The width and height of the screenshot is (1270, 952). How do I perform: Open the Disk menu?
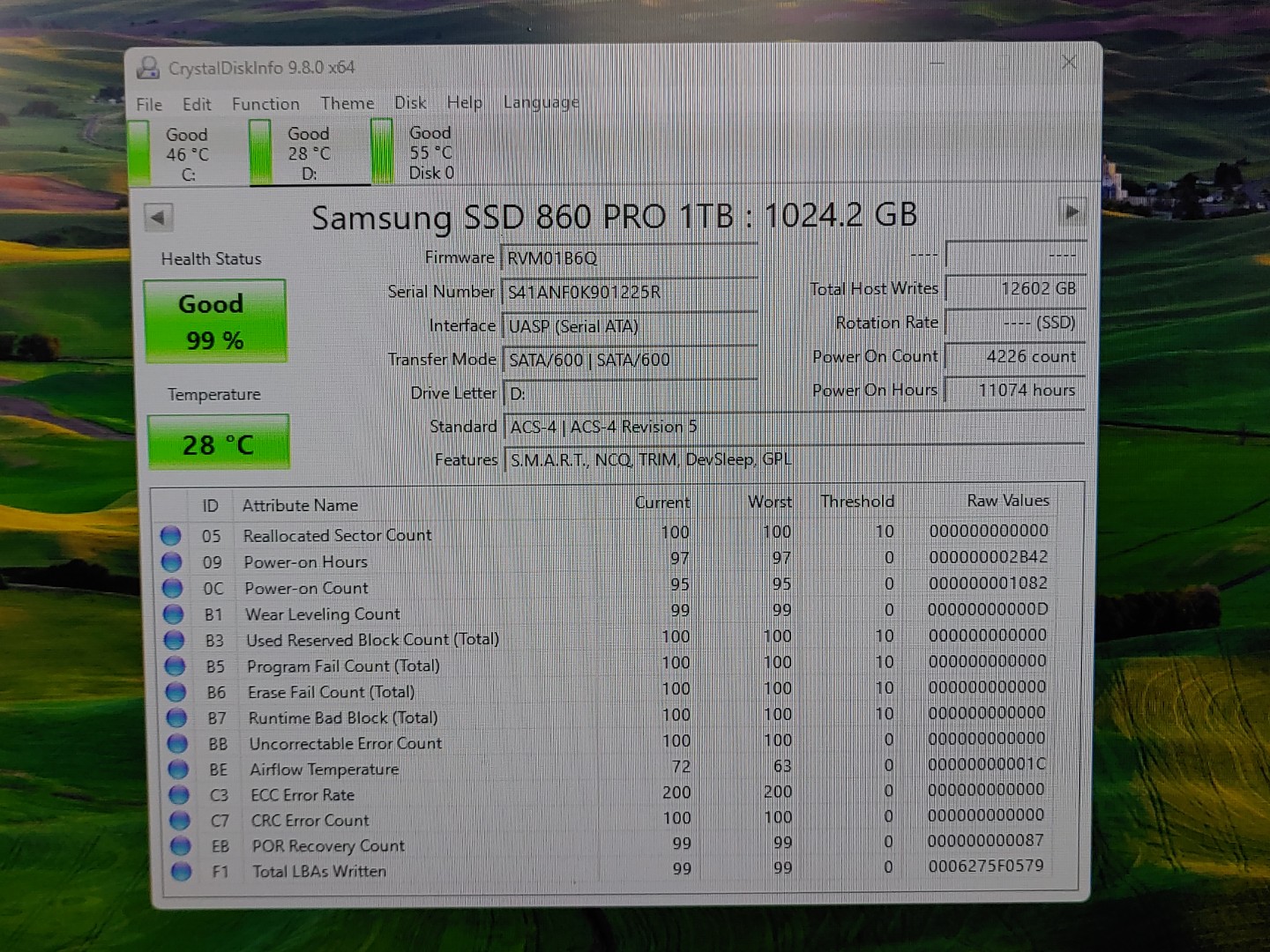tap(410, 102)
